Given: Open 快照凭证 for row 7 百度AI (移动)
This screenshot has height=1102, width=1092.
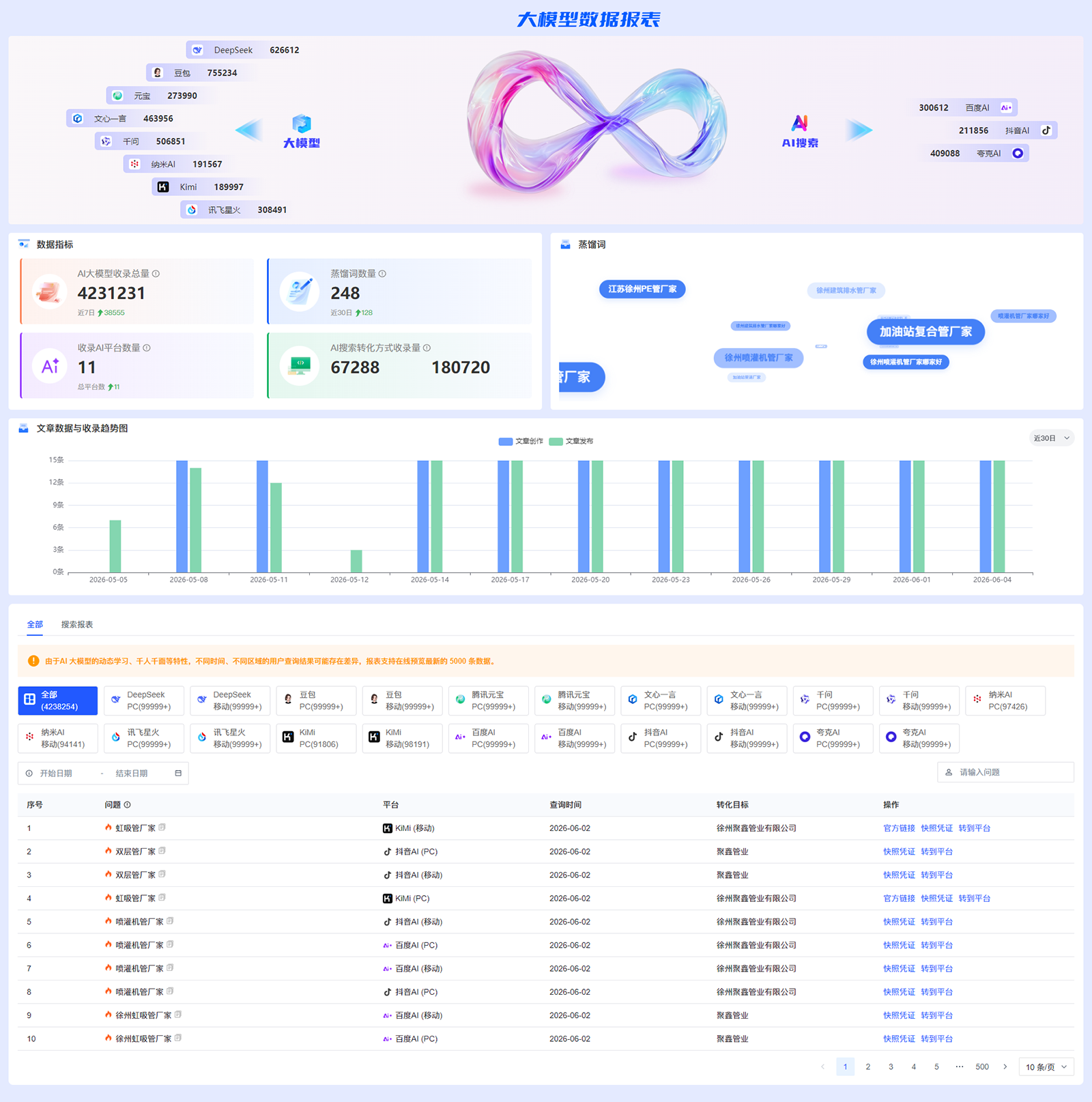Looking at the screenshot, I should click(x=899, y=968).
